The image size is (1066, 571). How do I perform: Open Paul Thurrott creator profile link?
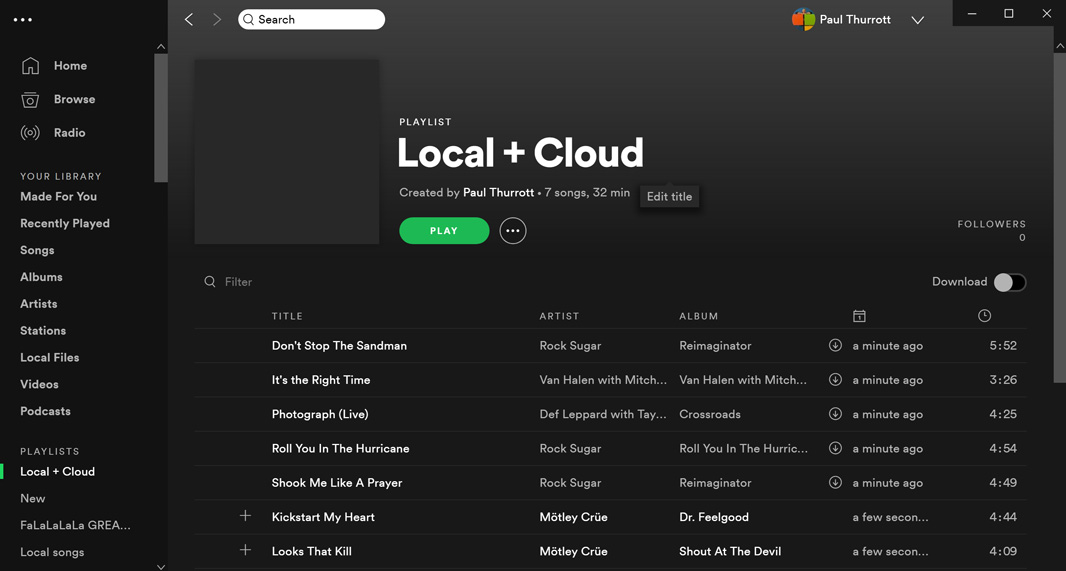(498, 192)
